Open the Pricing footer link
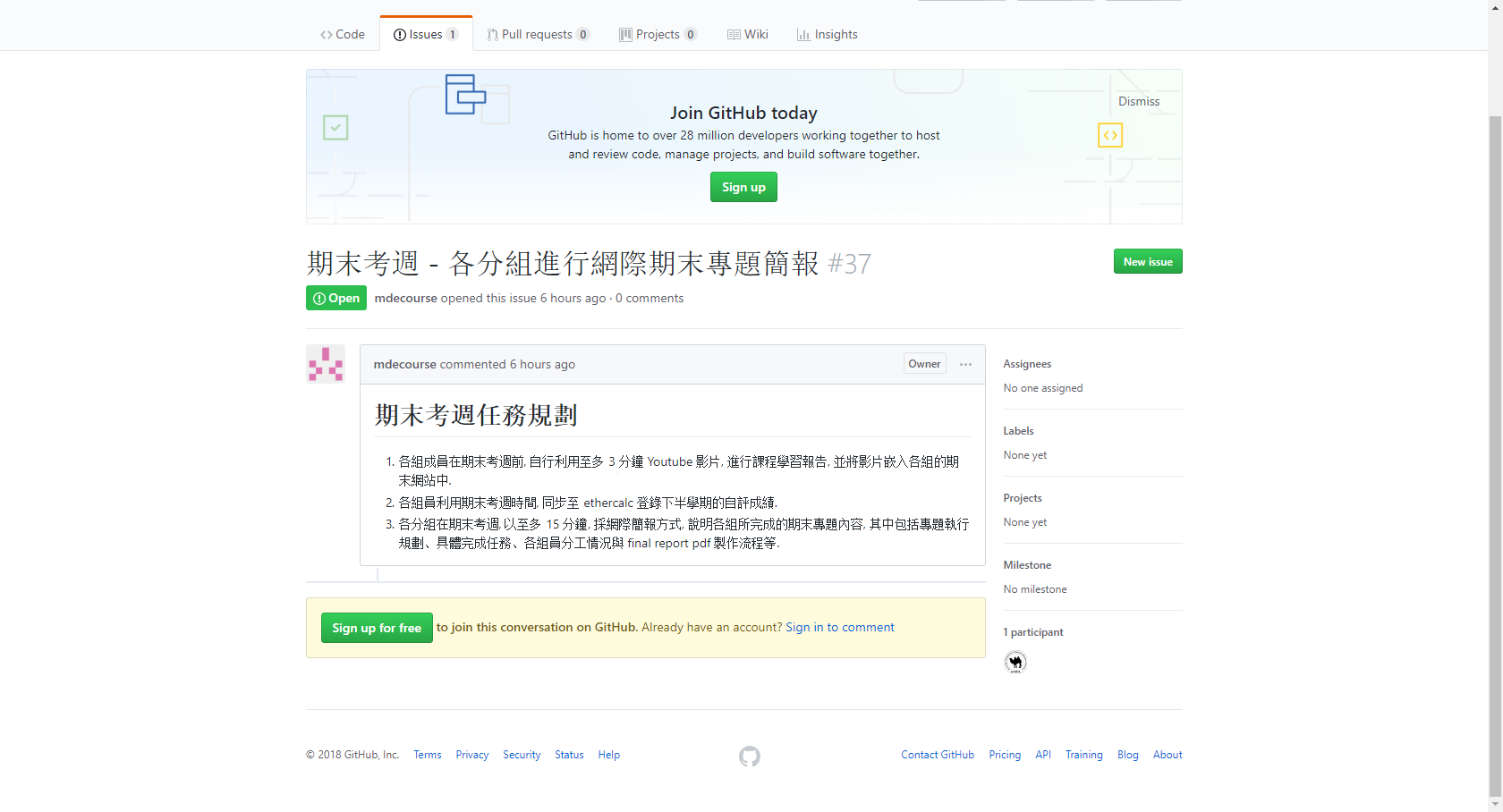 point(1005,755)
